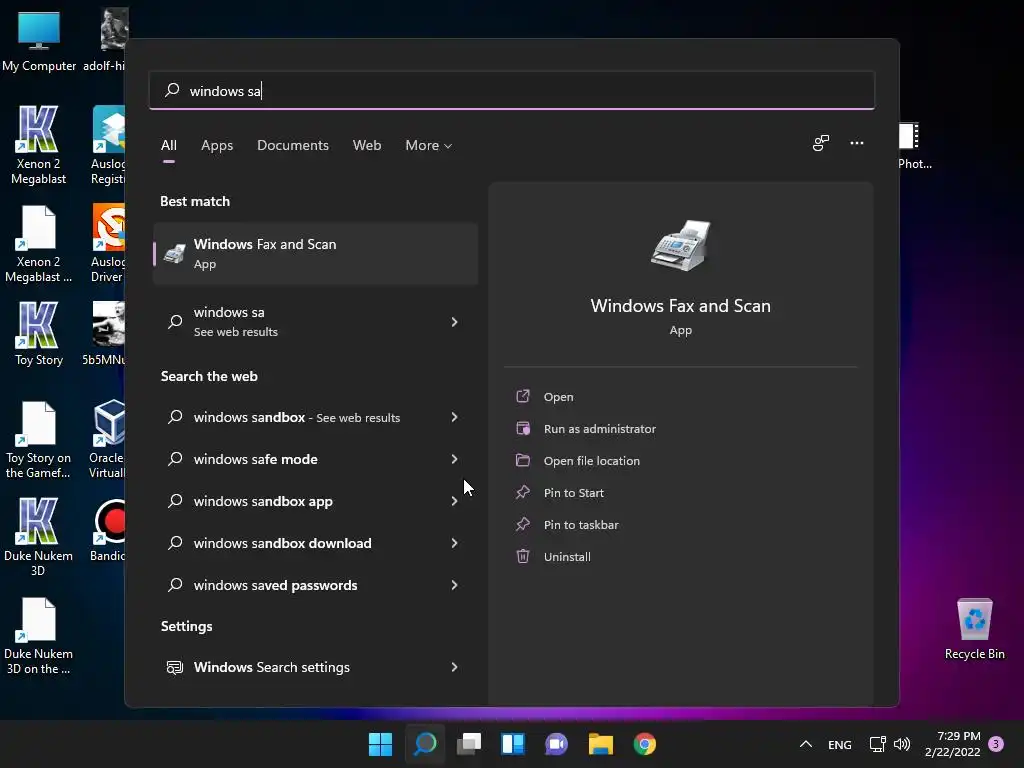Launch Google Chrome from taskbar
The width and height of the screenshot is (1024, 768).
tap(645, 744)
